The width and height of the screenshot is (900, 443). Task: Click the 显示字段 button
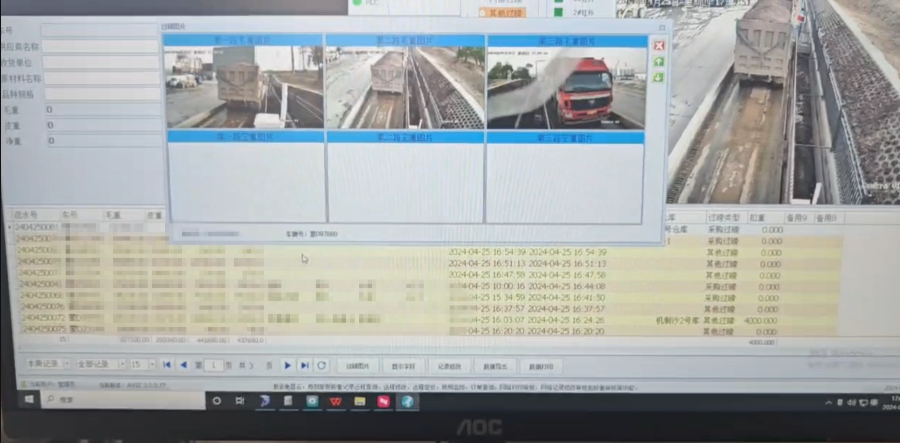coord(404,366)
